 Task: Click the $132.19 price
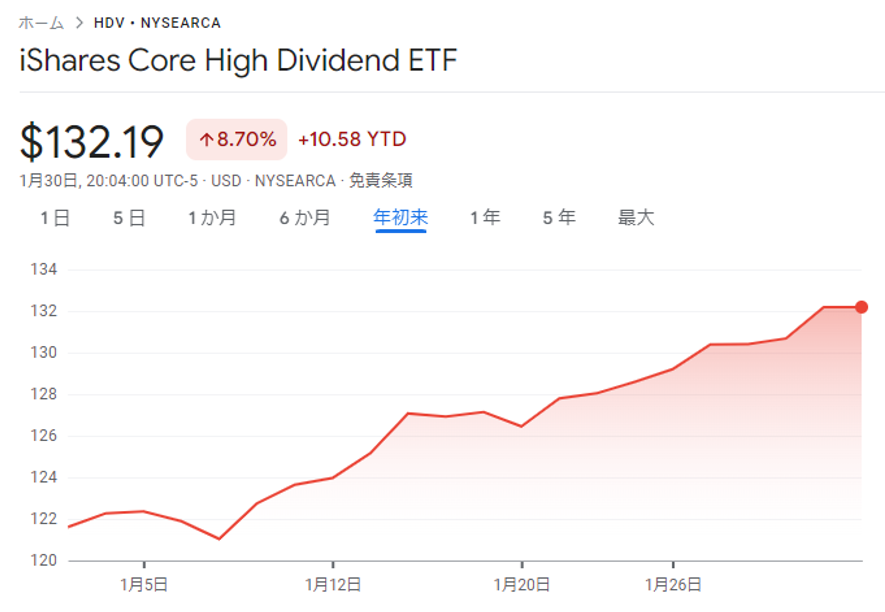tap(92, 142)
